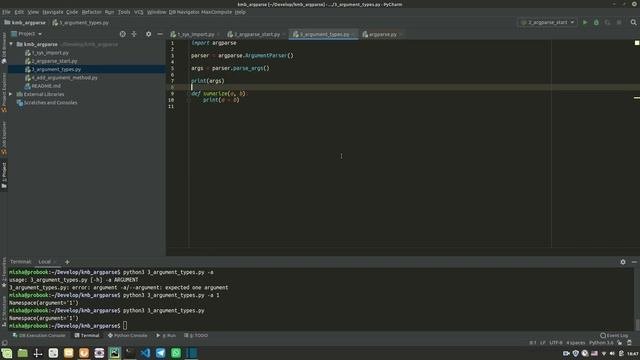This screenshot has height=360, width=640.
Task: Click the Python 3.6 interpreter in status bar
Action: pos(601,343)
